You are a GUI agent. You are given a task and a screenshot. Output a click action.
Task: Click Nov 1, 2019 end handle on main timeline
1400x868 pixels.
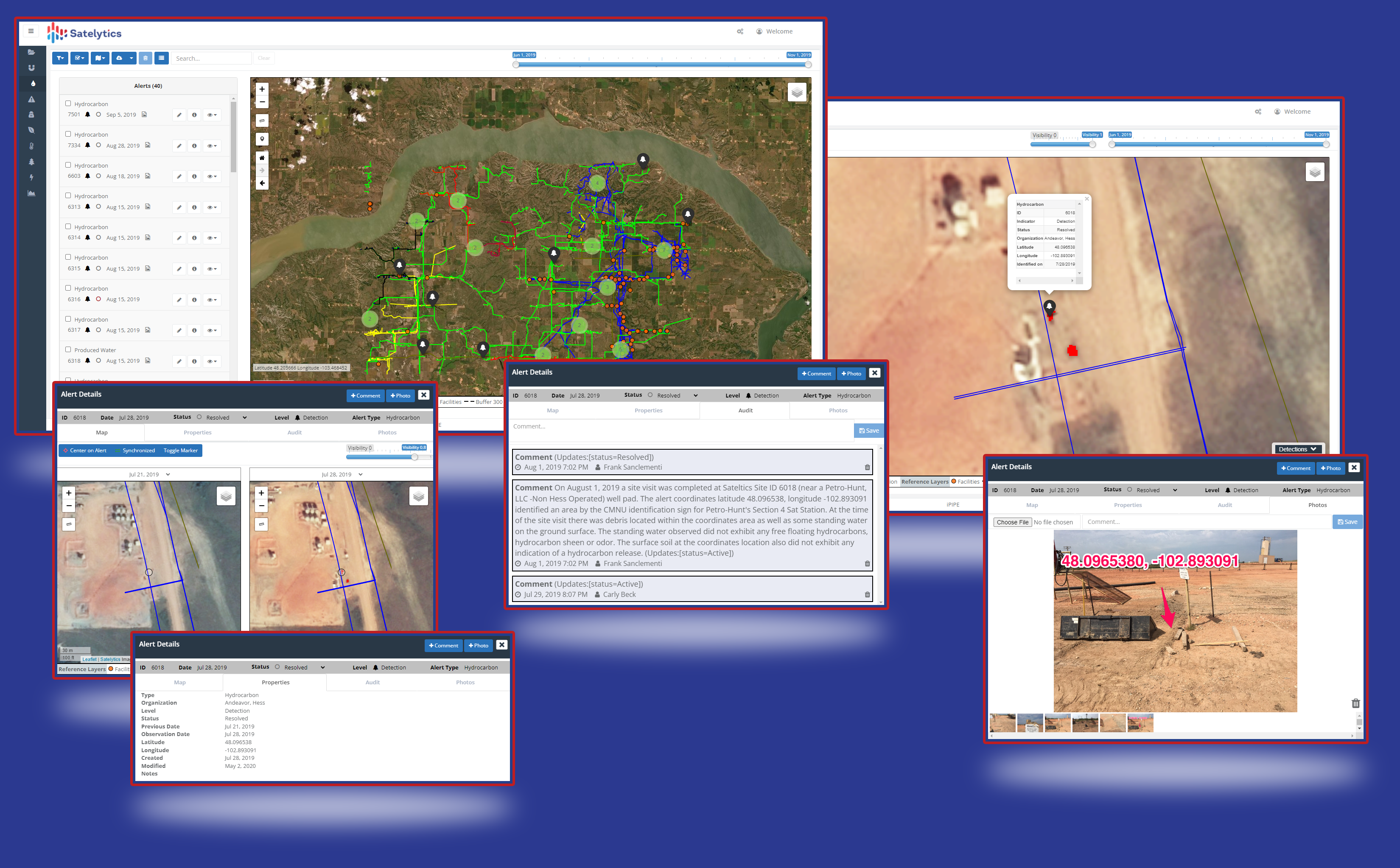pos(808,65)
